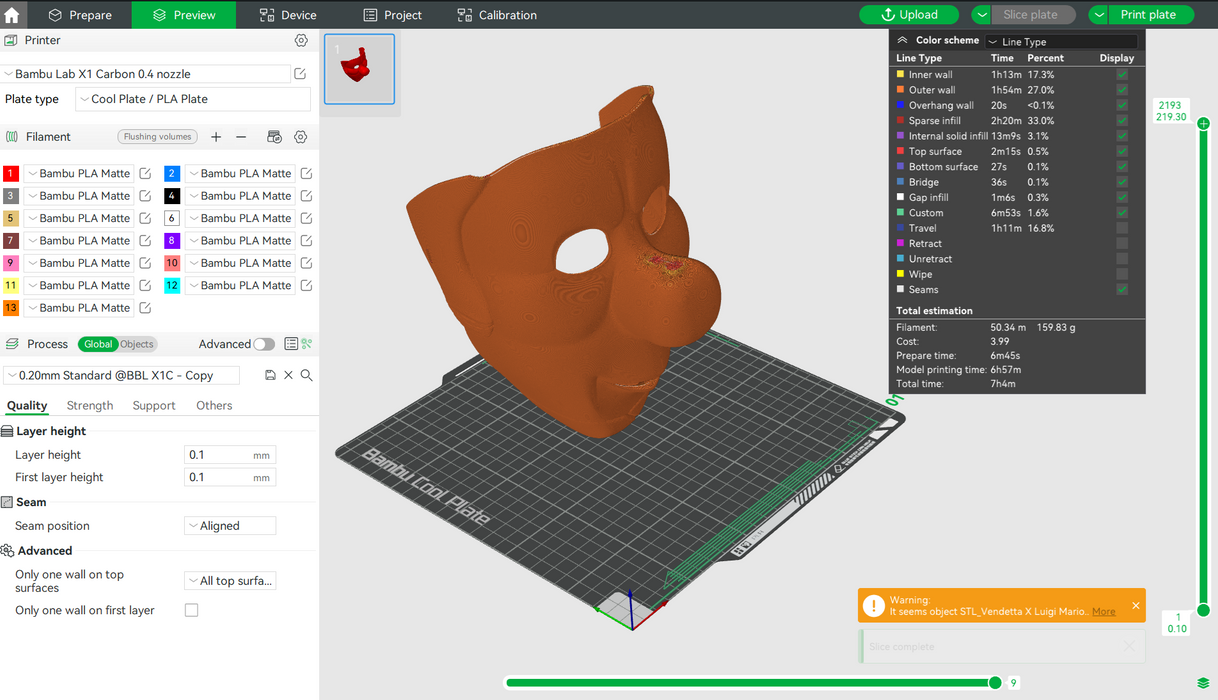
Task: Click the Home icon in top bar
Action: pyautogui.click(x=12, y=15)
